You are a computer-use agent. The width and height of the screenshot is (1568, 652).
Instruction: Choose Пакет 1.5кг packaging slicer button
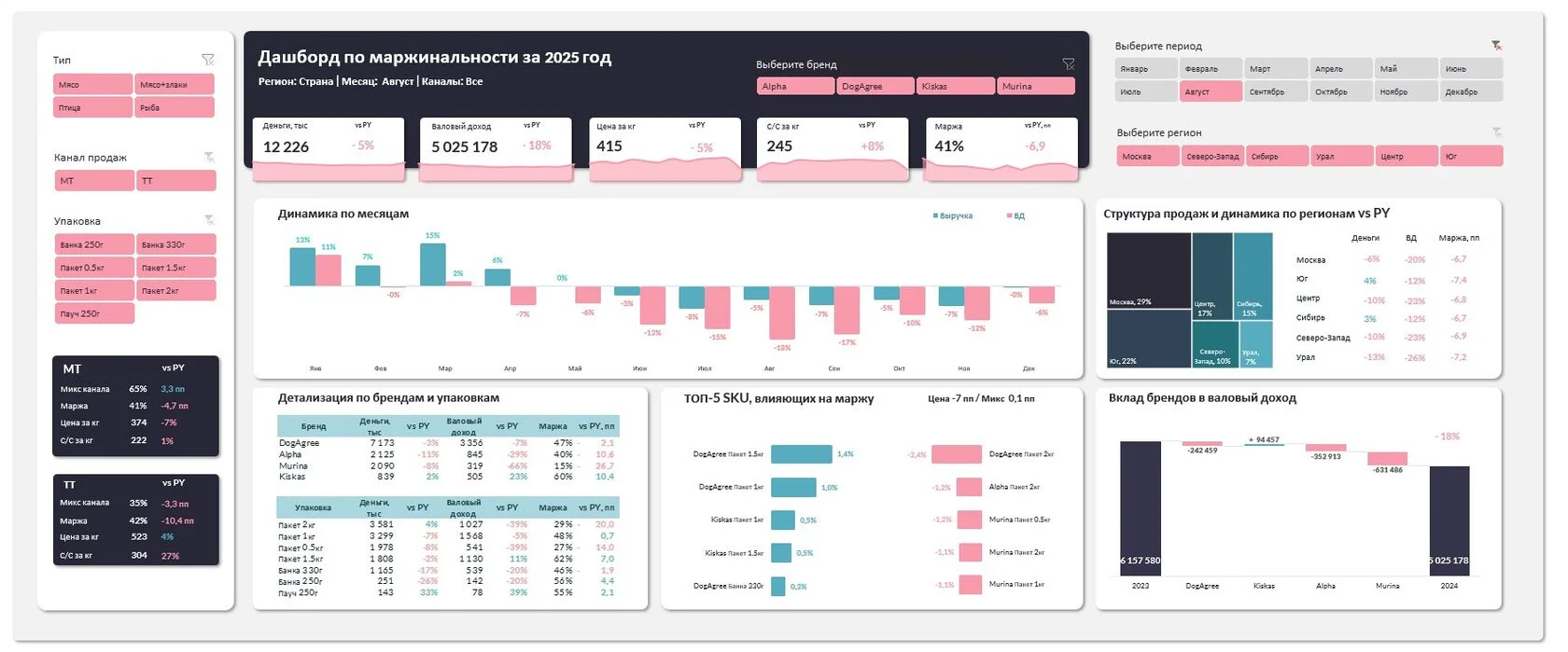coord(176,268)
